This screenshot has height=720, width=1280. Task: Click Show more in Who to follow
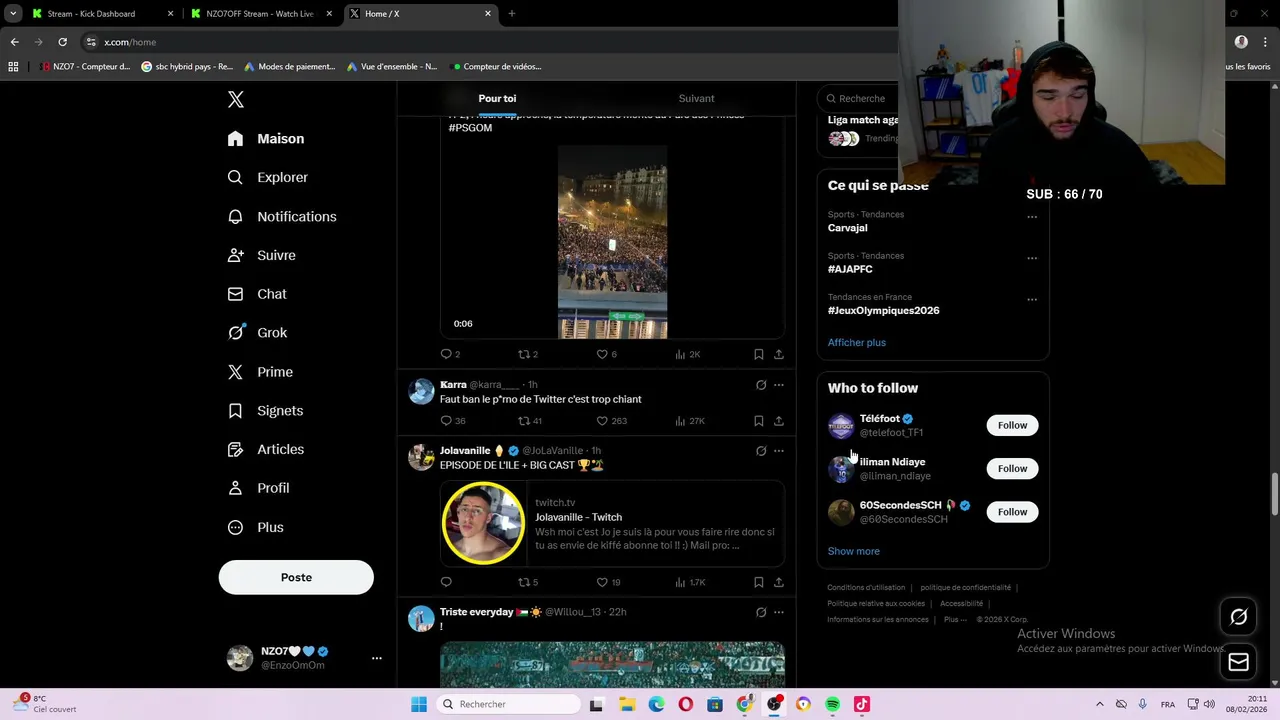pos(853,551)
